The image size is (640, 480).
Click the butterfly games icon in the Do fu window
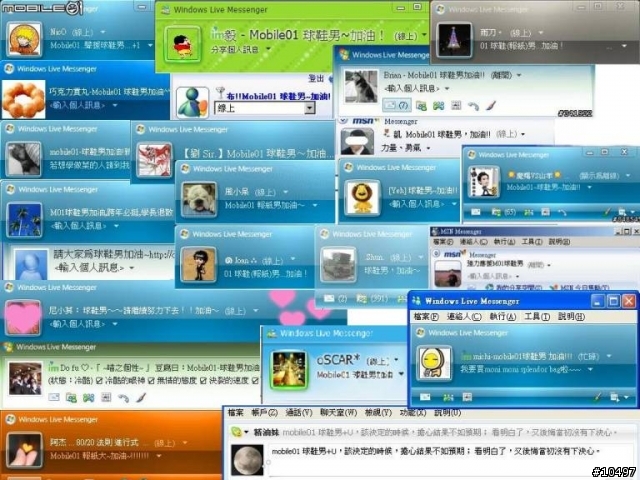(89, 397)
